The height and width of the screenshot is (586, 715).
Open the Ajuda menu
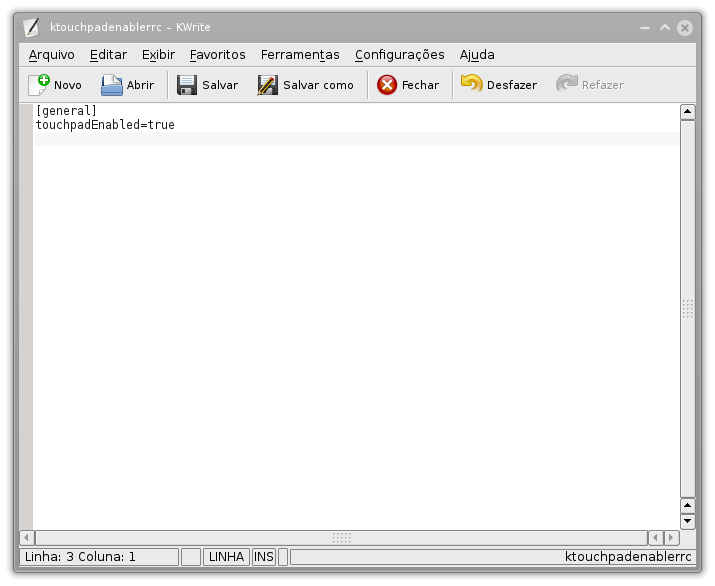[477, 55]
